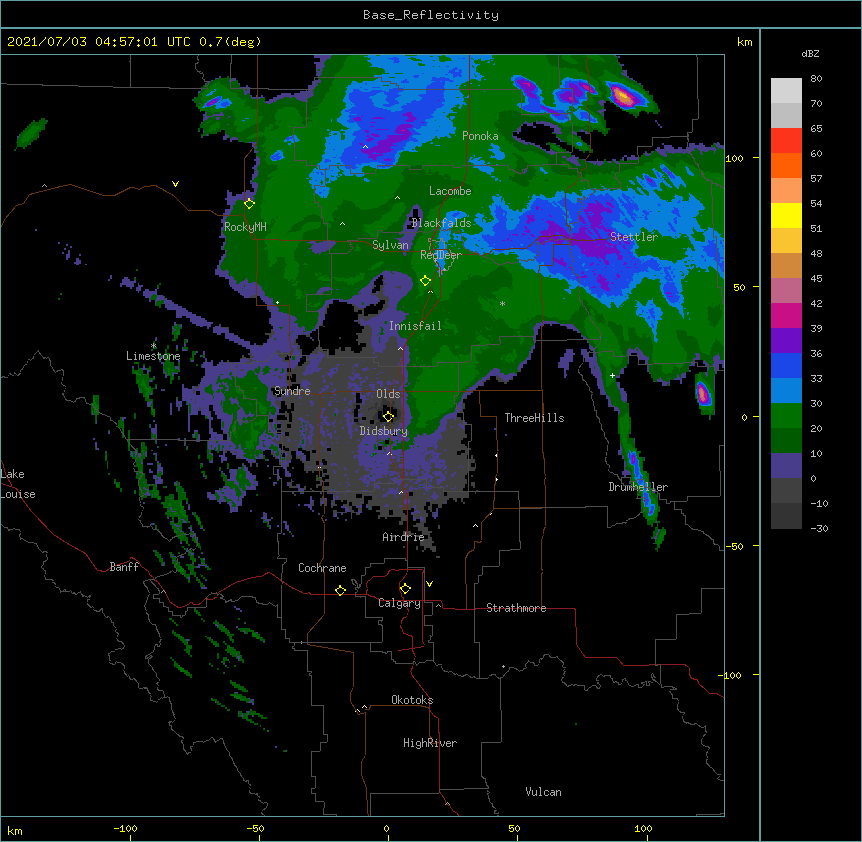
Task: Click the white asterisk above Limestone label
Action: coord(153,346)
